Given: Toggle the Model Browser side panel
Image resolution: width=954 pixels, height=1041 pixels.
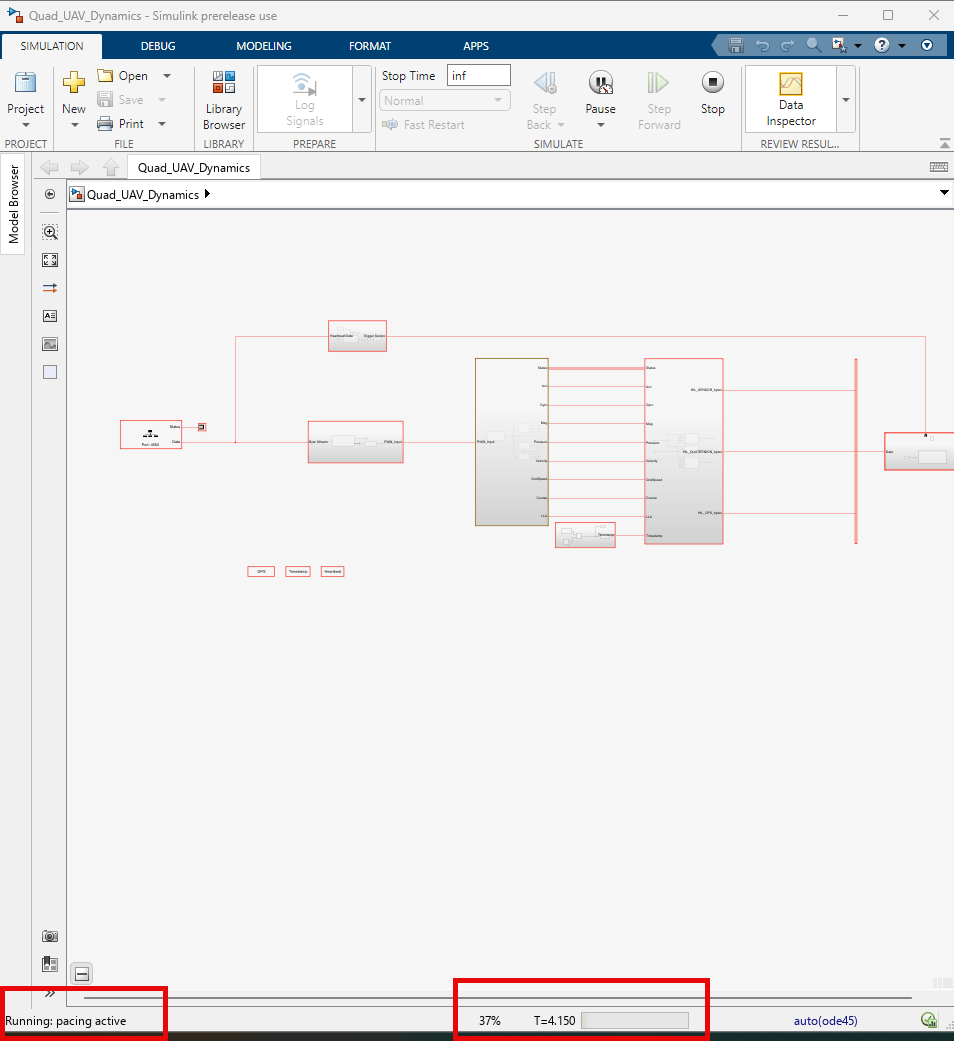Looking at the screenshot, I should (x=14, y=205).
